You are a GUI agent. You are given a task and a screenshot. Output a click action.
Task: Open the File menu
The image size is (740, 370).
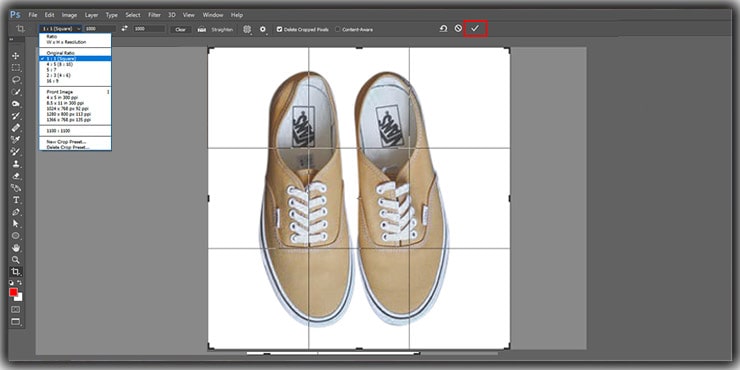33,15
